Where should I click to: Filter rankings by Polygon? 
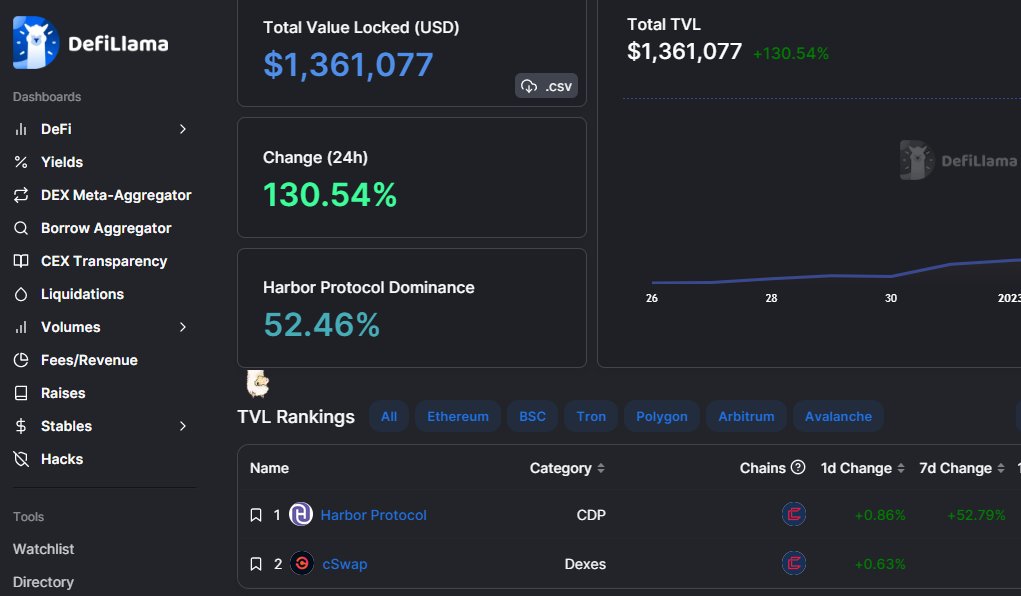coord(662,416)
